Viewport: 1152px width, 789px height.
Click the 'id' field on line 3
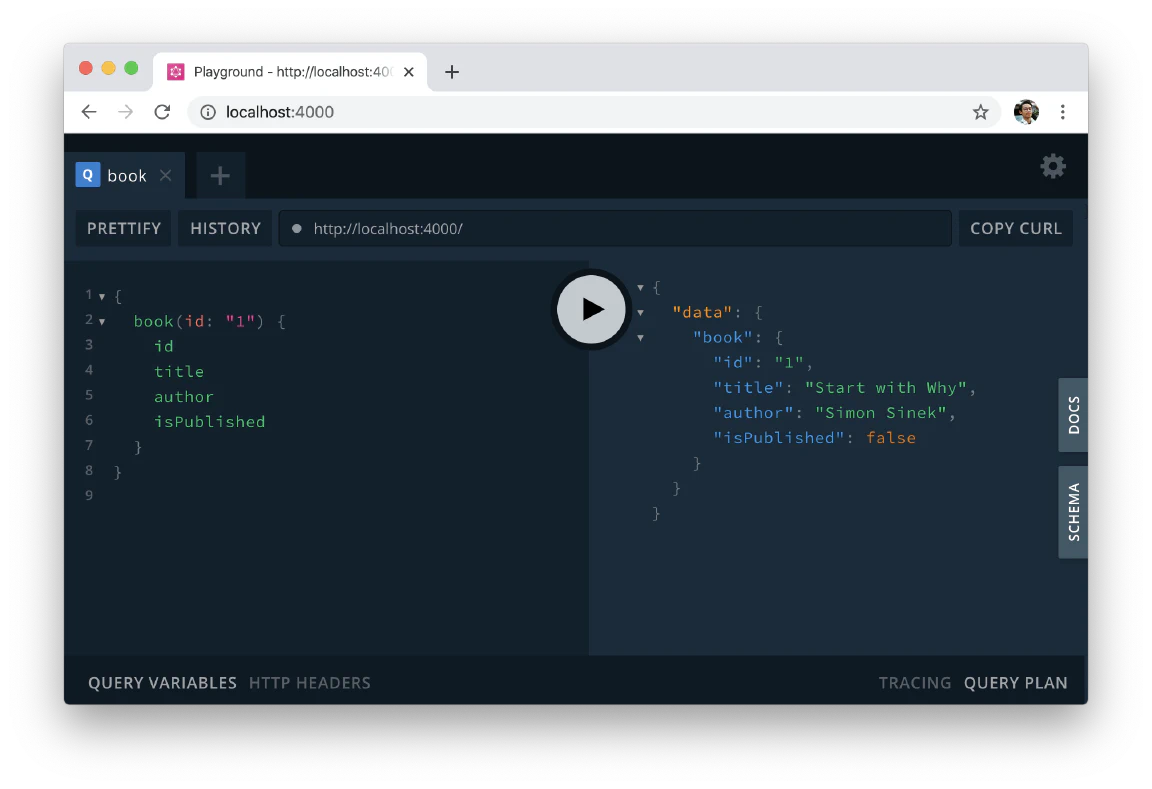pos(164,346)
